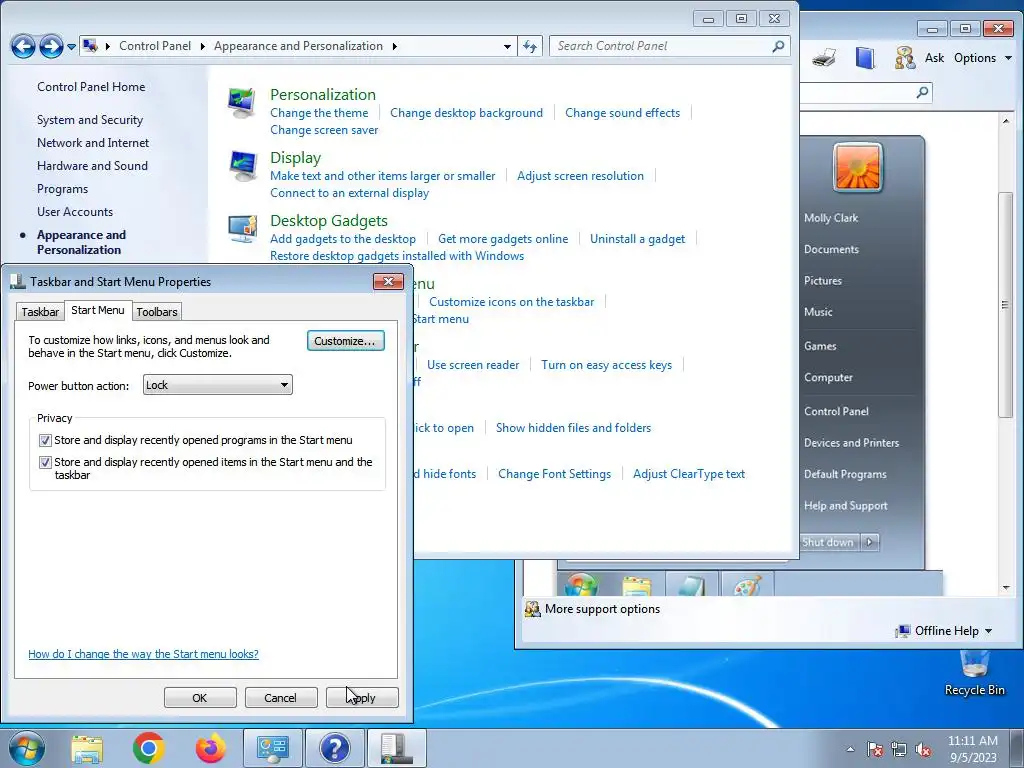Viewport: 1024px width, 768px height.
Task: Switch to the Taskbar tab
Action: tap(40, 312)
